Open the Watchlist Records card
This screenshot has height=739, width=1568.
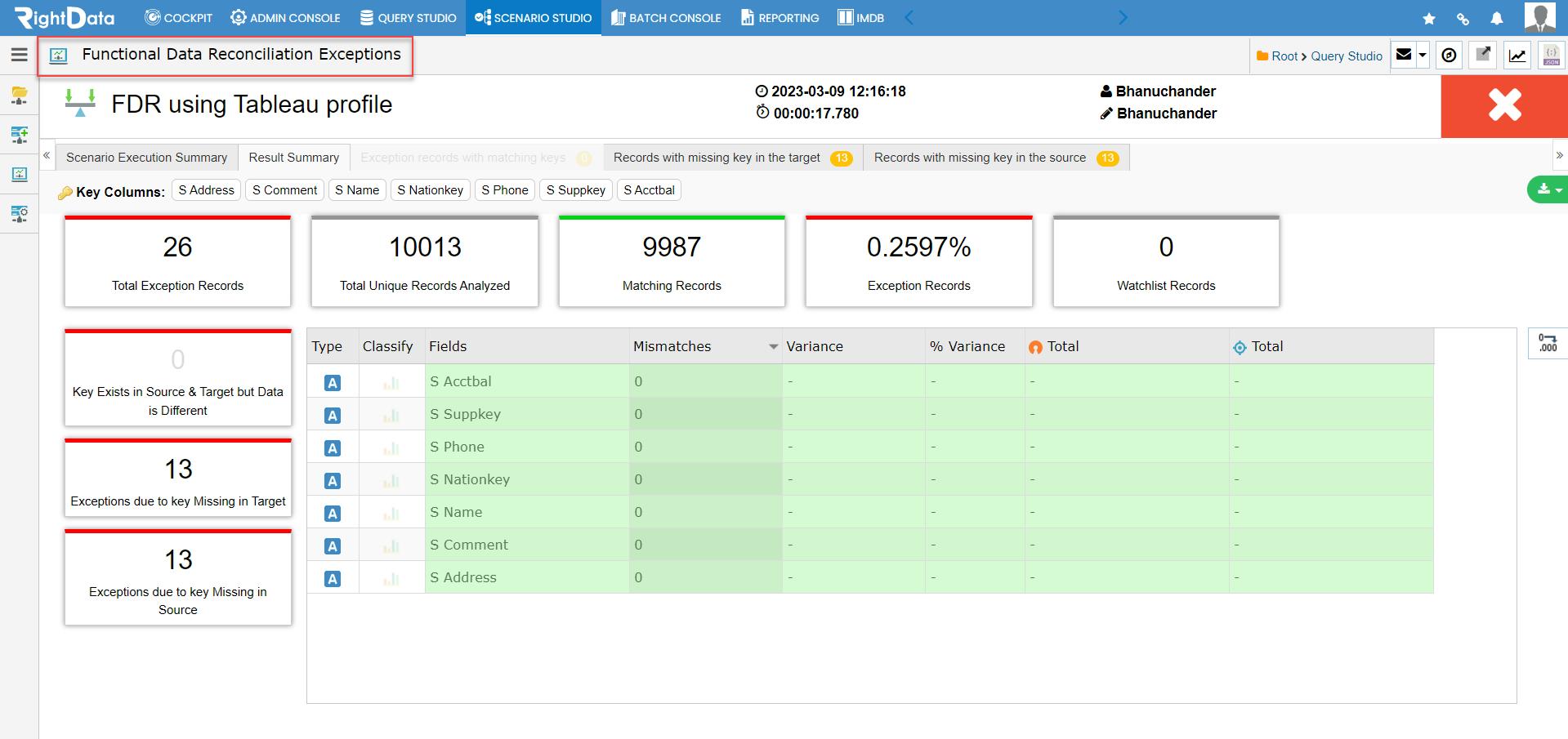1166,261
